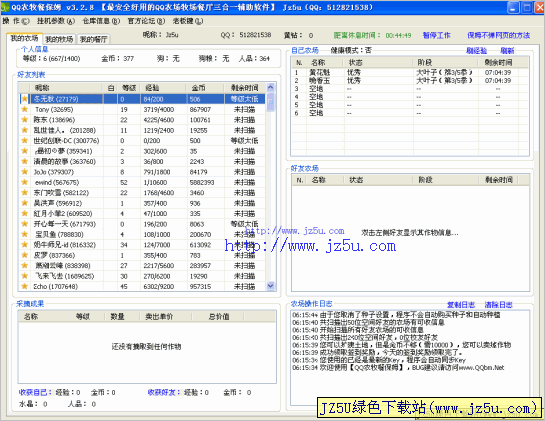Screen dimensions: 545x421
Task: Switch to the 我的农场 tab
Action: [x=24, y=38]
